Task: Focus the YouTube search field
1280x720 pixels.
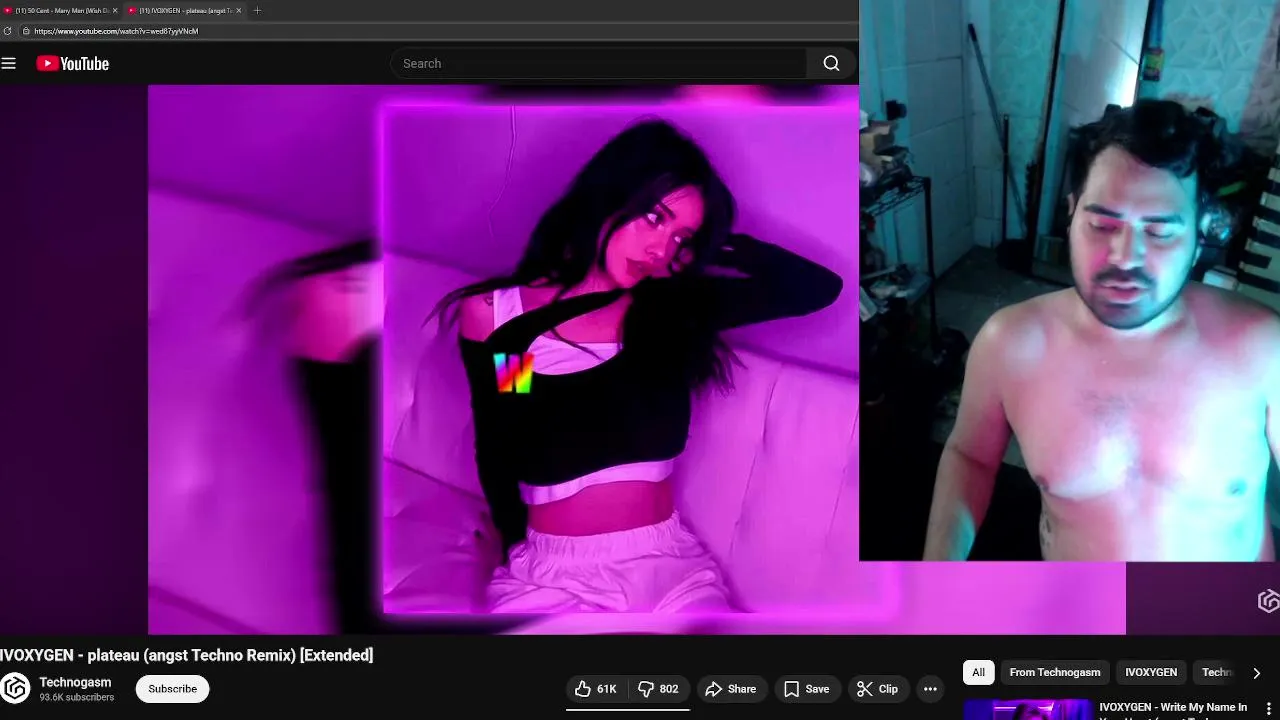Action: (598, 63)
